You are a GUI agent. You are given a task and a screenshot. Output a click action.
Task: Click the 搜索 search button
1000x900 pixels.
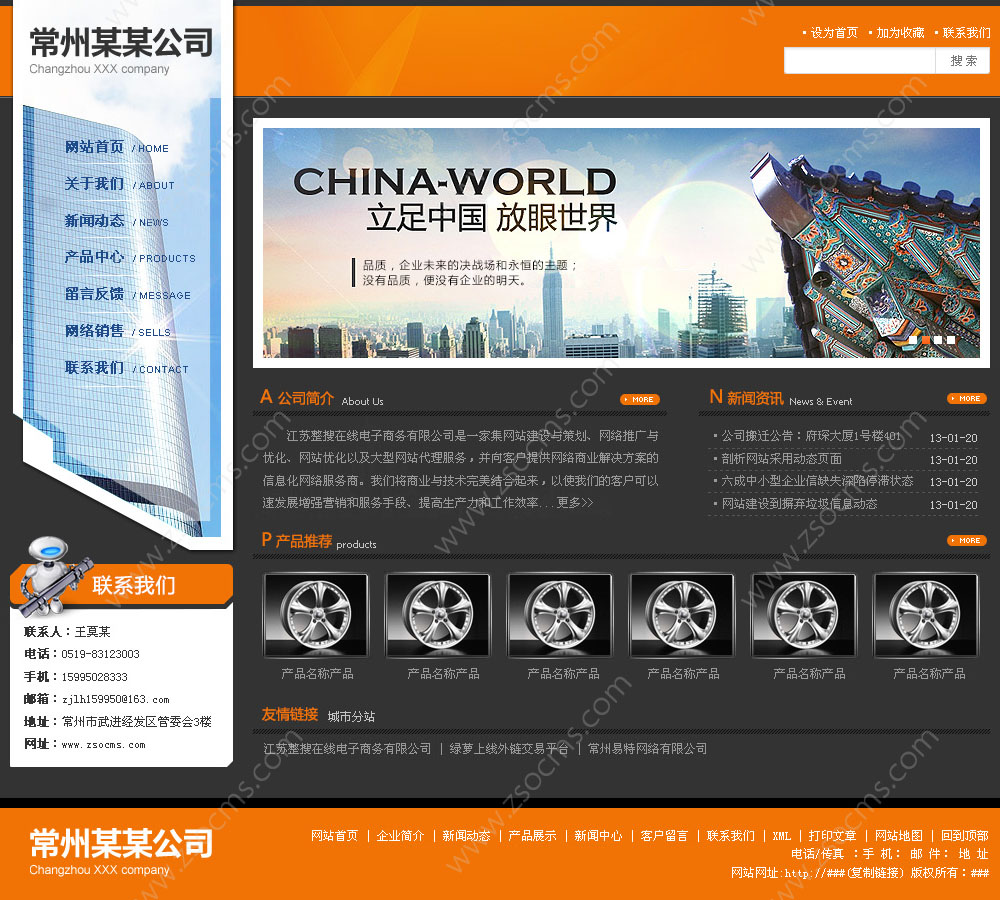[x=963, y=61]
